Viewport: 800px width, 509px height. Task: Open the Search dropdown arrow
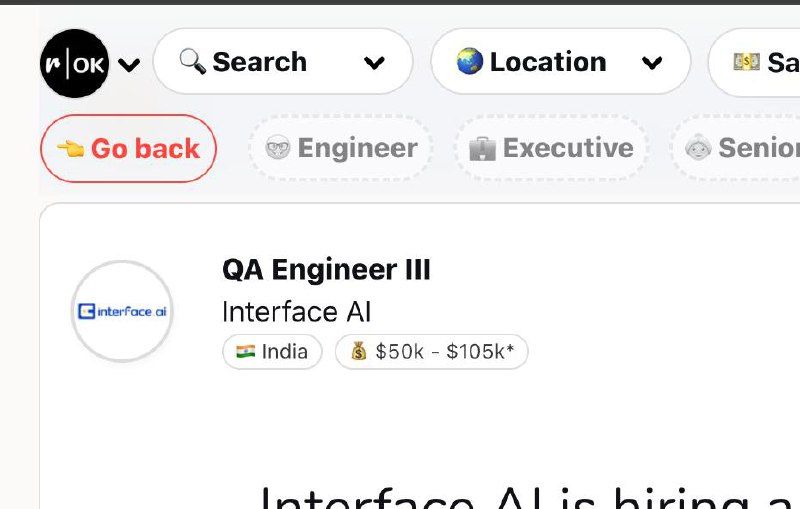pos(375,63)
